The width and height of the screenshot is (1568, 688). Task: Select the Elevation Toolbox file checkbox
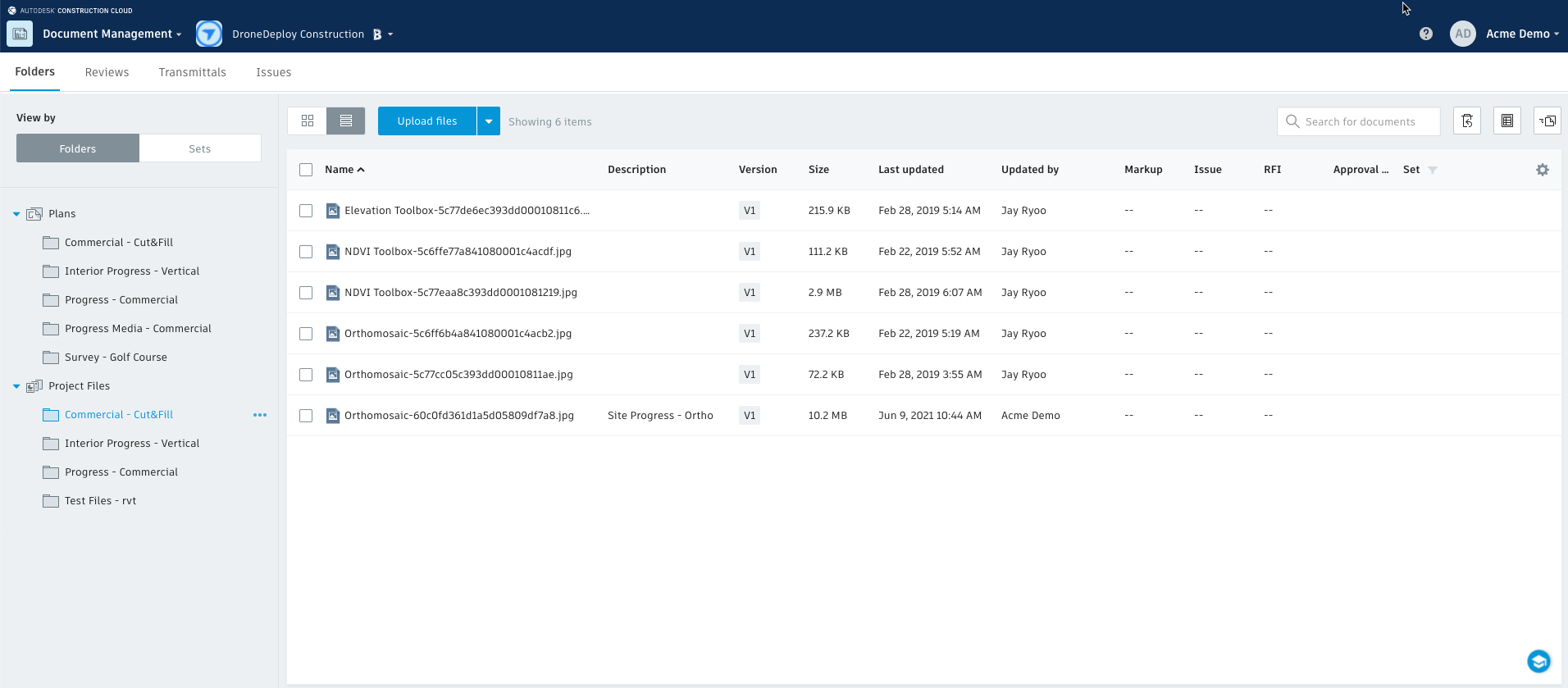click(x=306, y=211)
